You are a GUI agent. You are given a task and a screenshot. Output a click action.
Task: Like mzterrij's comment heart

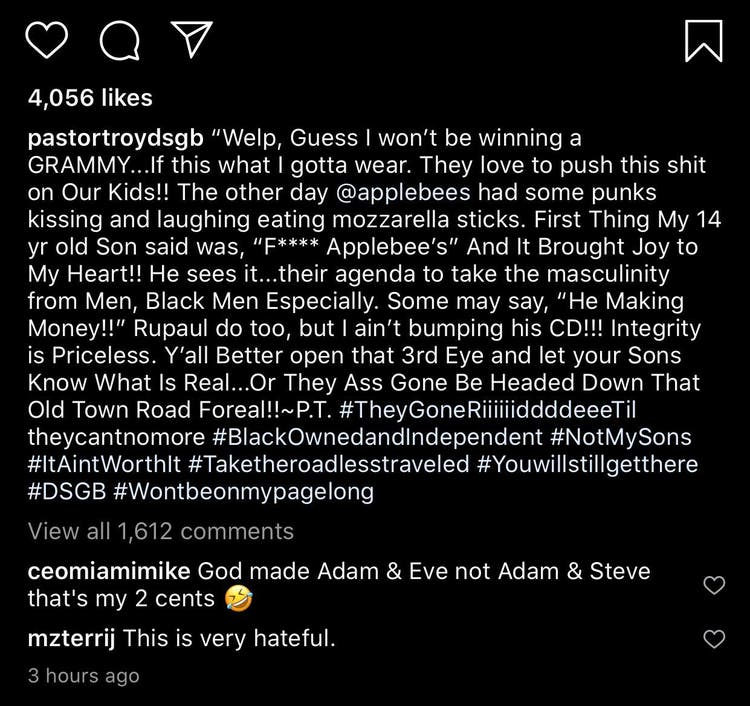[713, 638]
